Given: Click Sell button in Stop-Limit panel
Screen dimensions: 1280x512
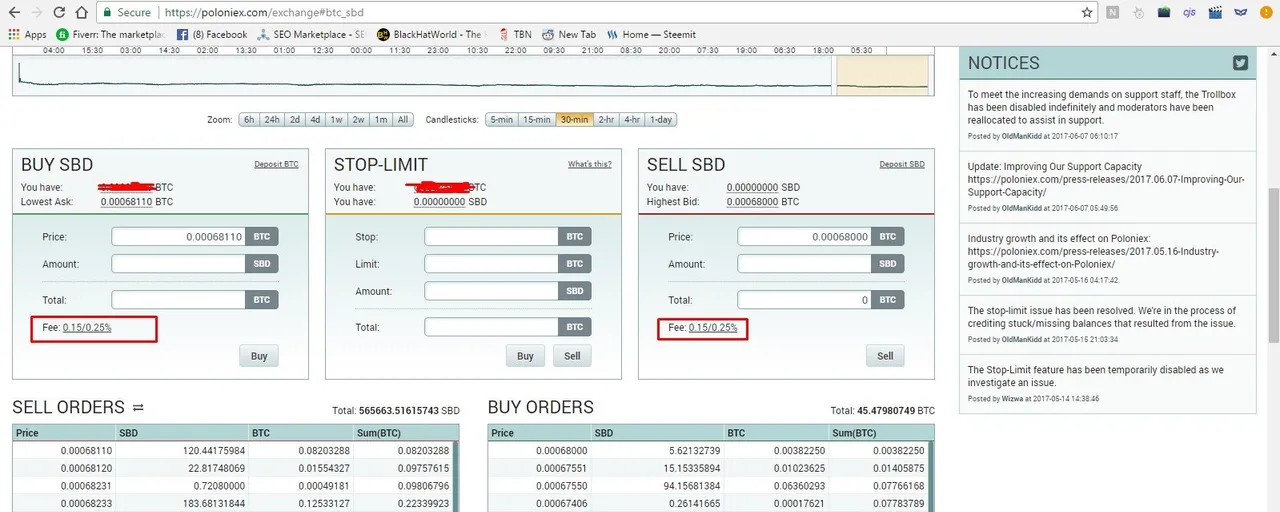Looking at the screenshot, I should [x=572, y=355].
